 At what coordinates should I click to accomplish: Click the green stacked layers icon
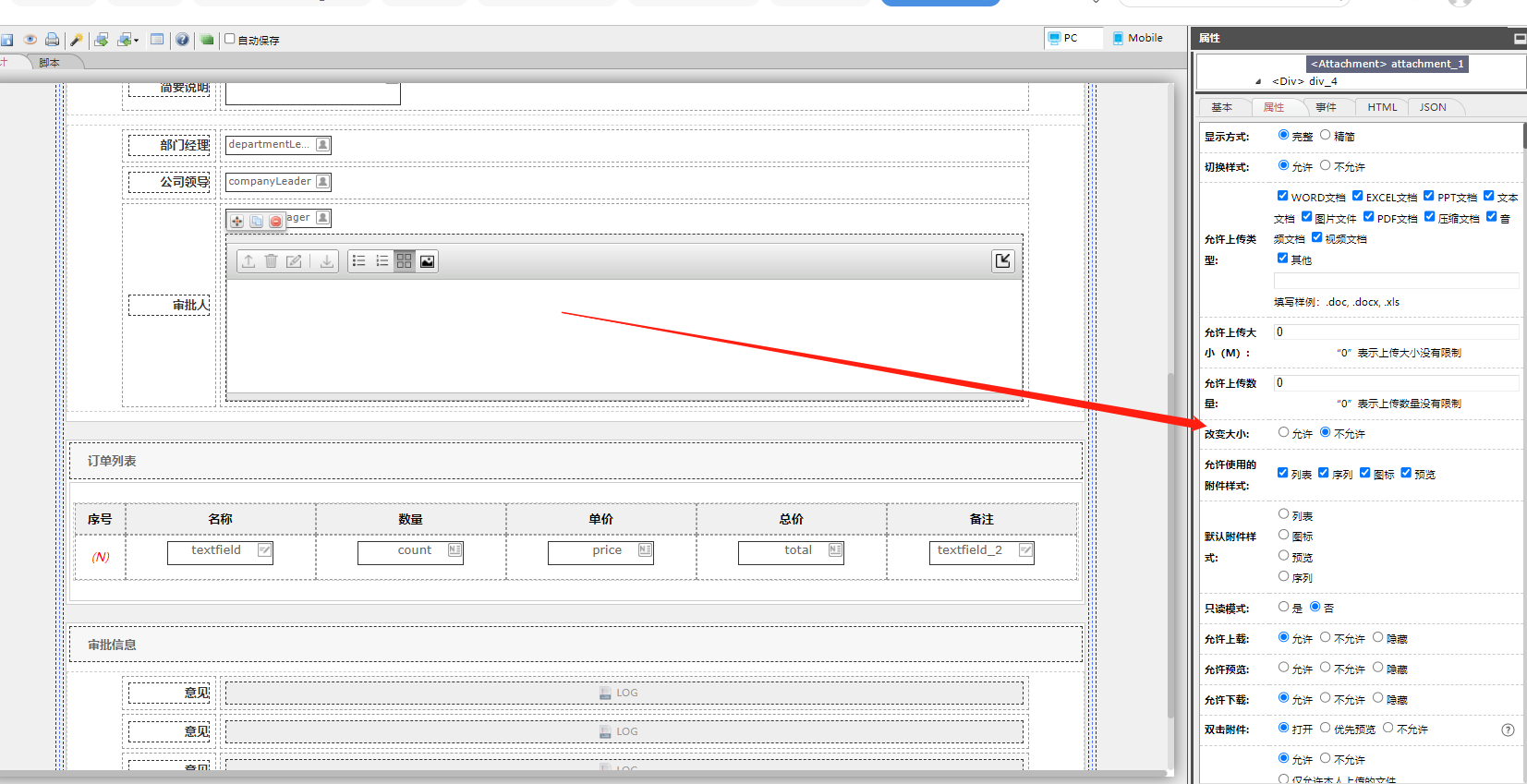click(x=207, y=40)
